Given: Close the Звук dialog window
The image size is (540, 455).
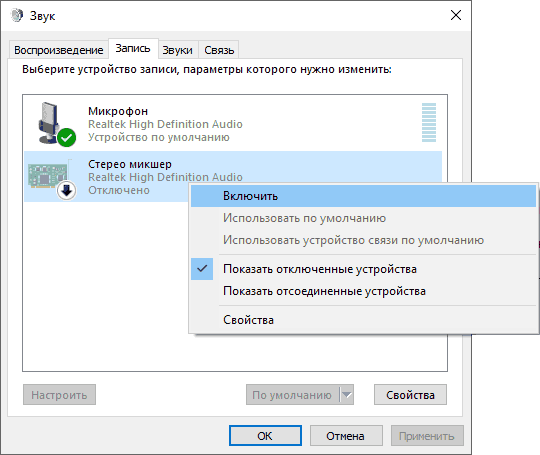Looking at the screenshot, I should point(456,15).
